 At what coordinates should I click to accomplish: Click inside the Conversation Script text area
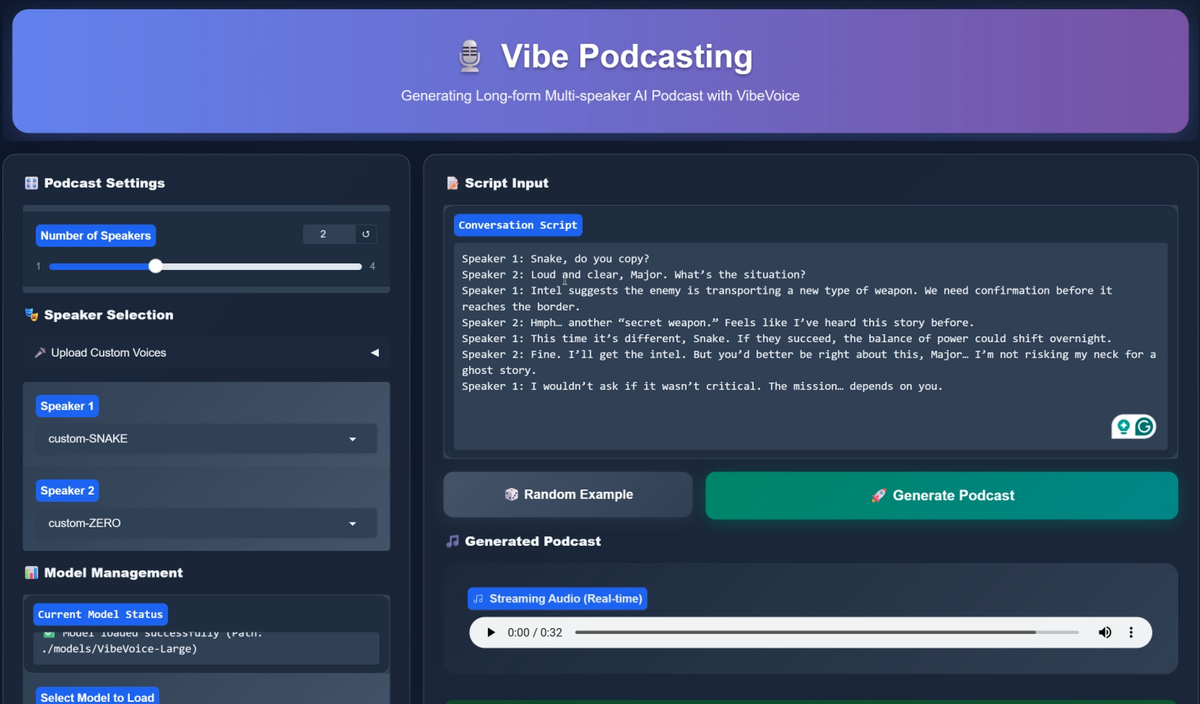[x=810, y=346]
